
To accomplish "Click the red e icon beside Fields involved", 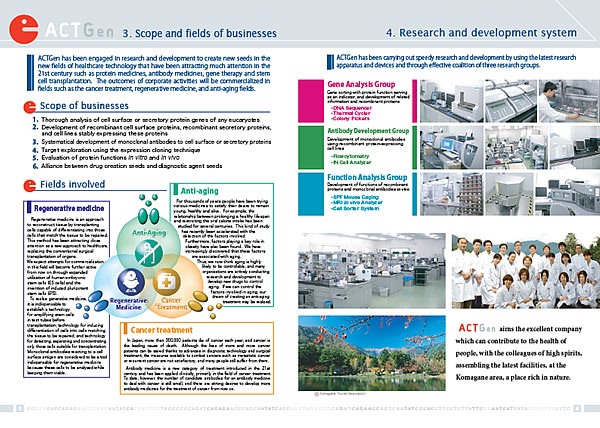I will coord(29,185).
